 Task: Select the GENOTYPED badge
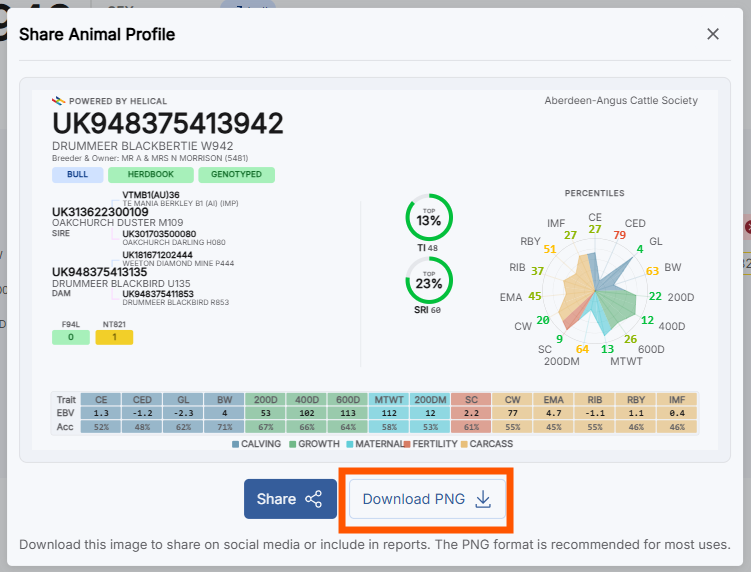(x=236, y=174)
